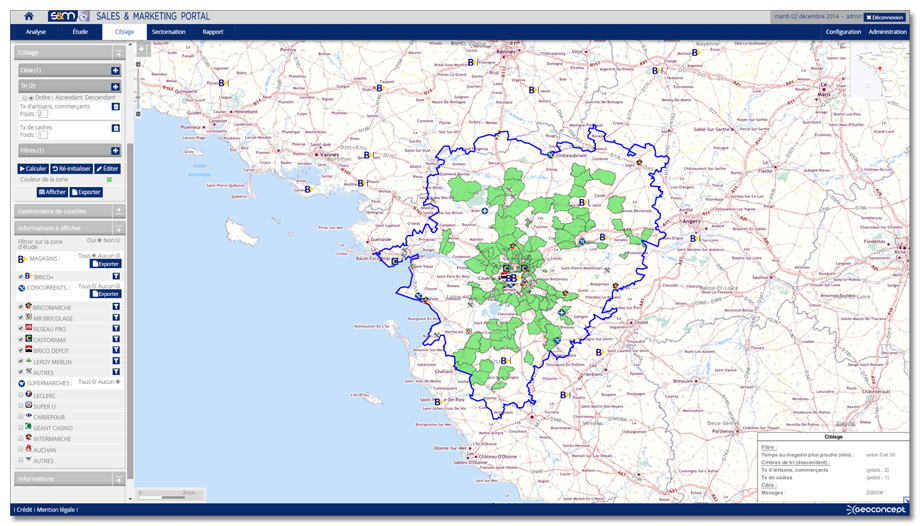Expand the bottom Informations panel
Screen dimensions: 920x526
point(119,479)
